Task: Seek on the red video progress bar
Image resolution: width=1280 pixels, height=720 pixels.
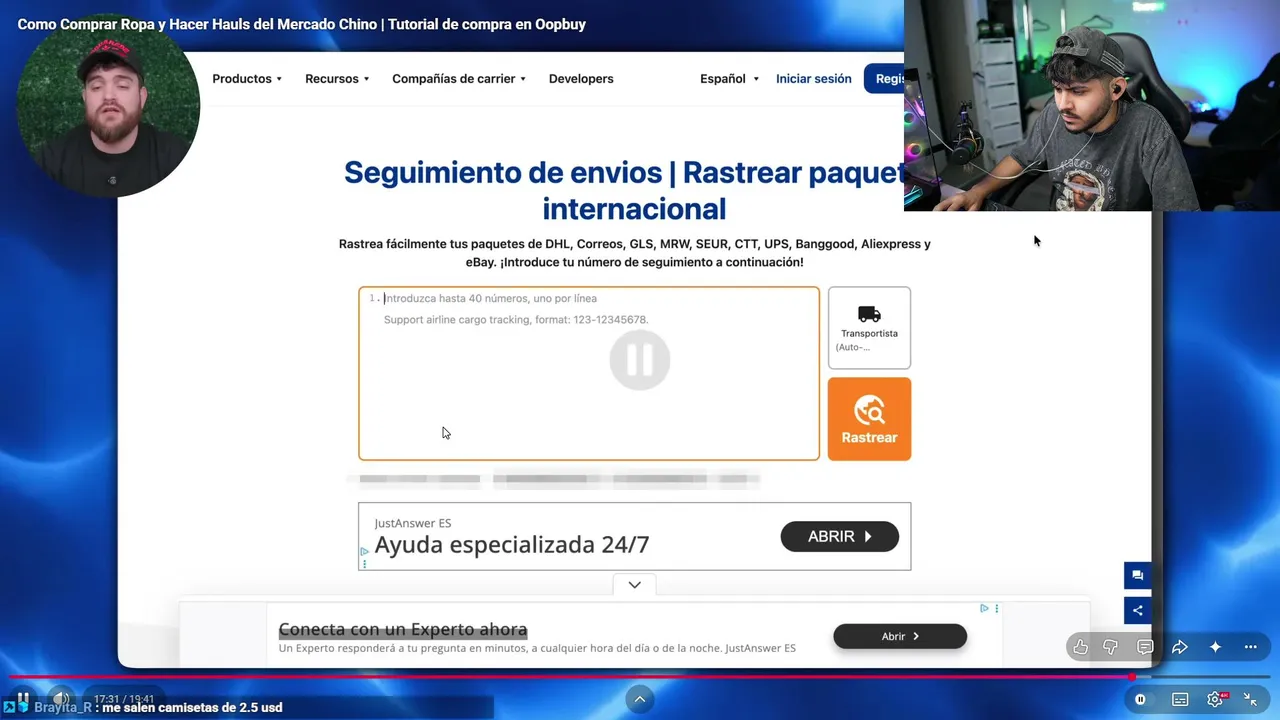Action: click(640, 677)
